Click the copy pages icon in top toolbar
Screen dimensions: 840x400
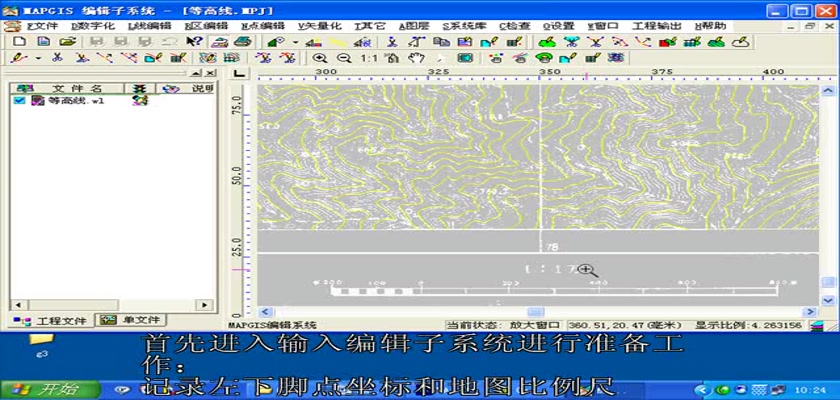pyautogui.click(x=441, y=42)
